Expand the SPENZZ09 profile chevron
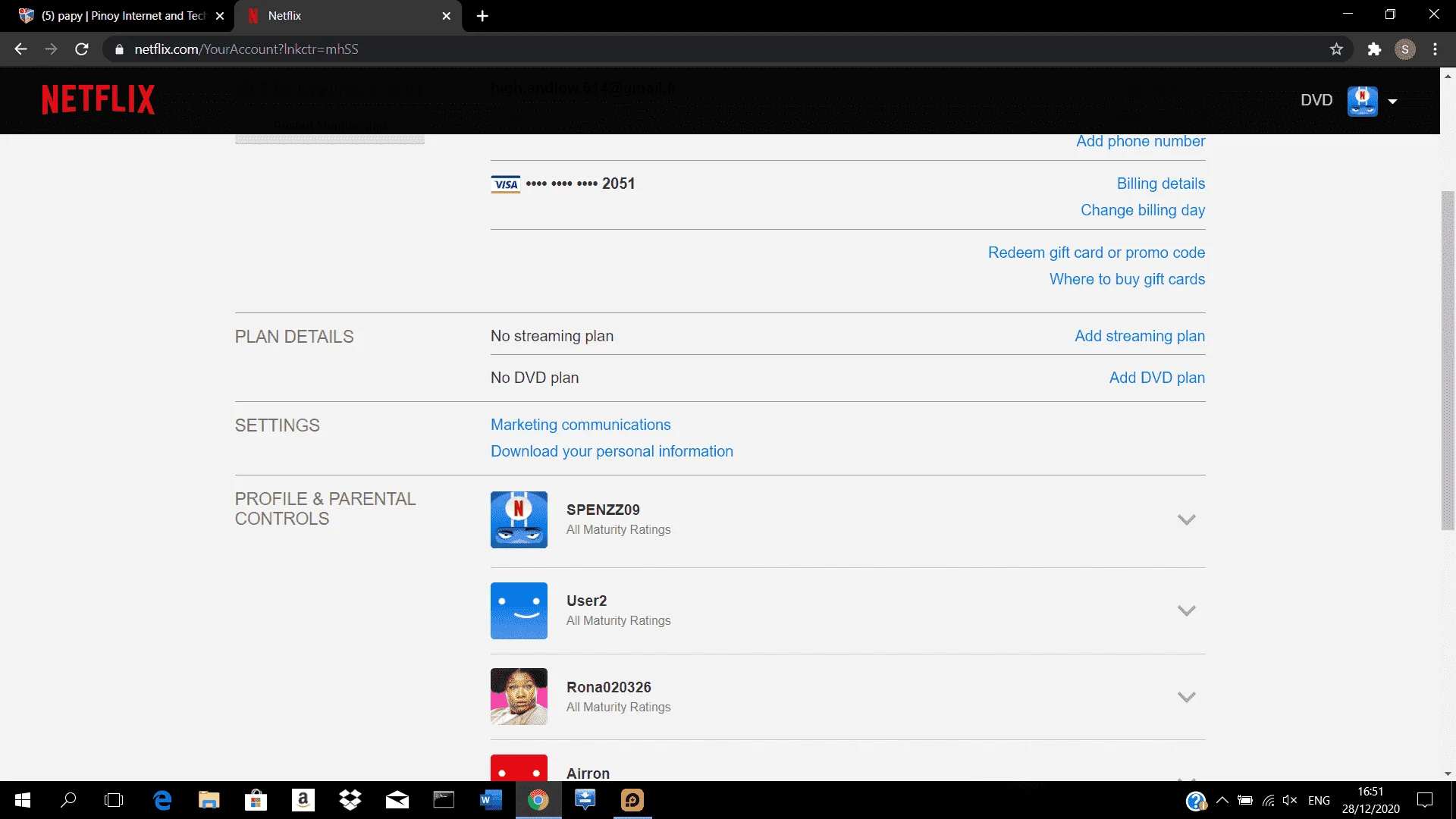Image resolution: width=1456 pixels, height=819 pixels. point(1187,519)
